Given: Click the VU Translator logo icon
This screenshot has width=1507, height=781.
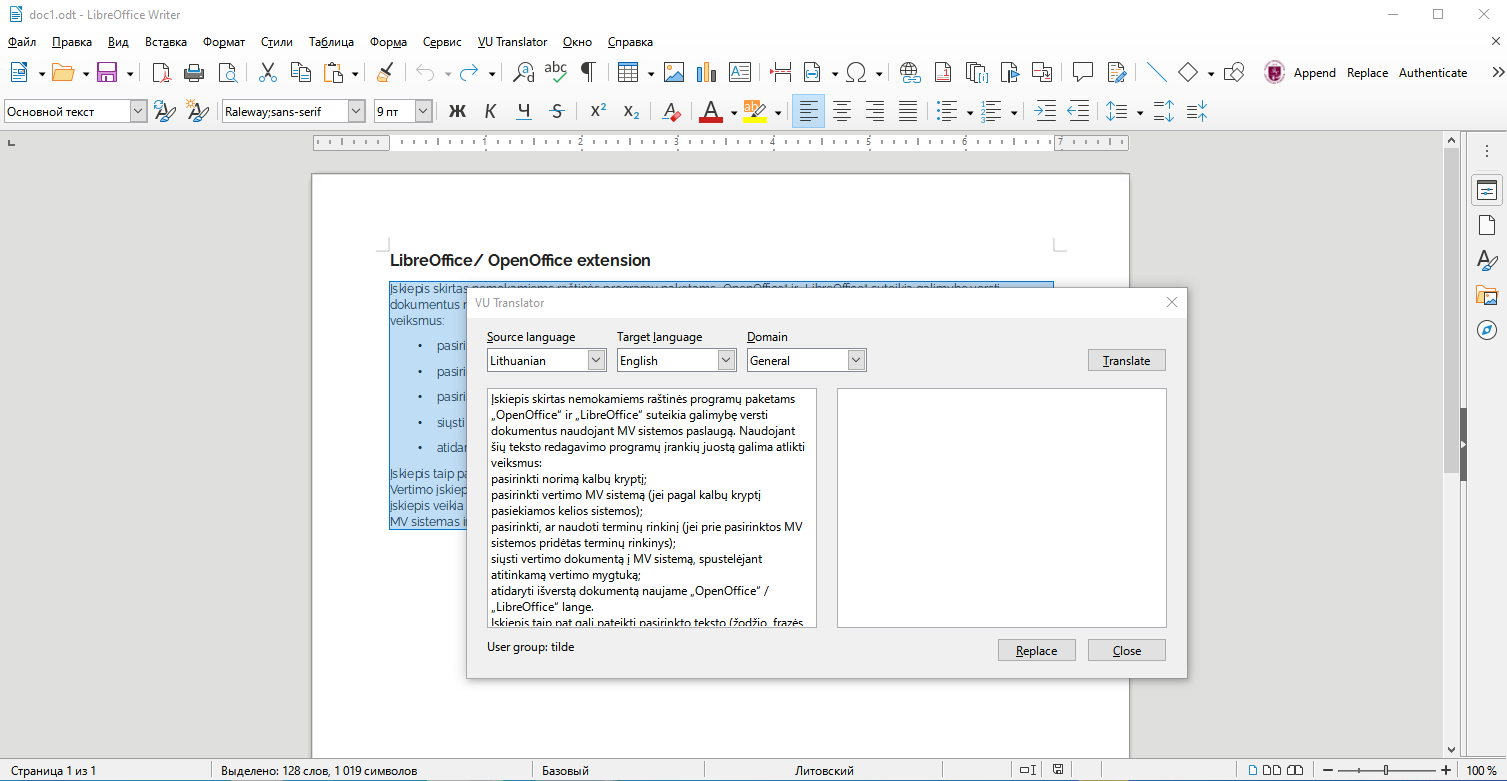Looking at the screenshot, I should (x=1274, y=72).
